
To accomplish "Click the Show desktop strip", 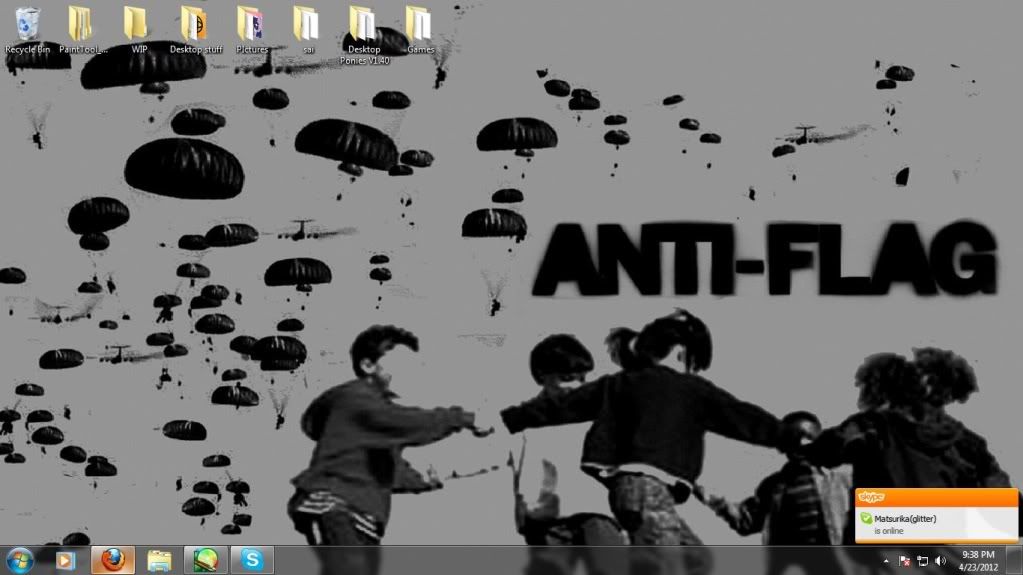I will [x=1015, y=561].
